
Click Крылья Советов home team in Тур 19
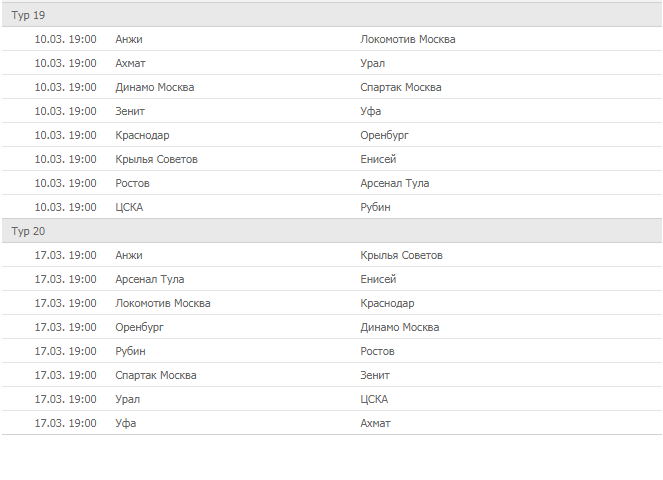157,159
